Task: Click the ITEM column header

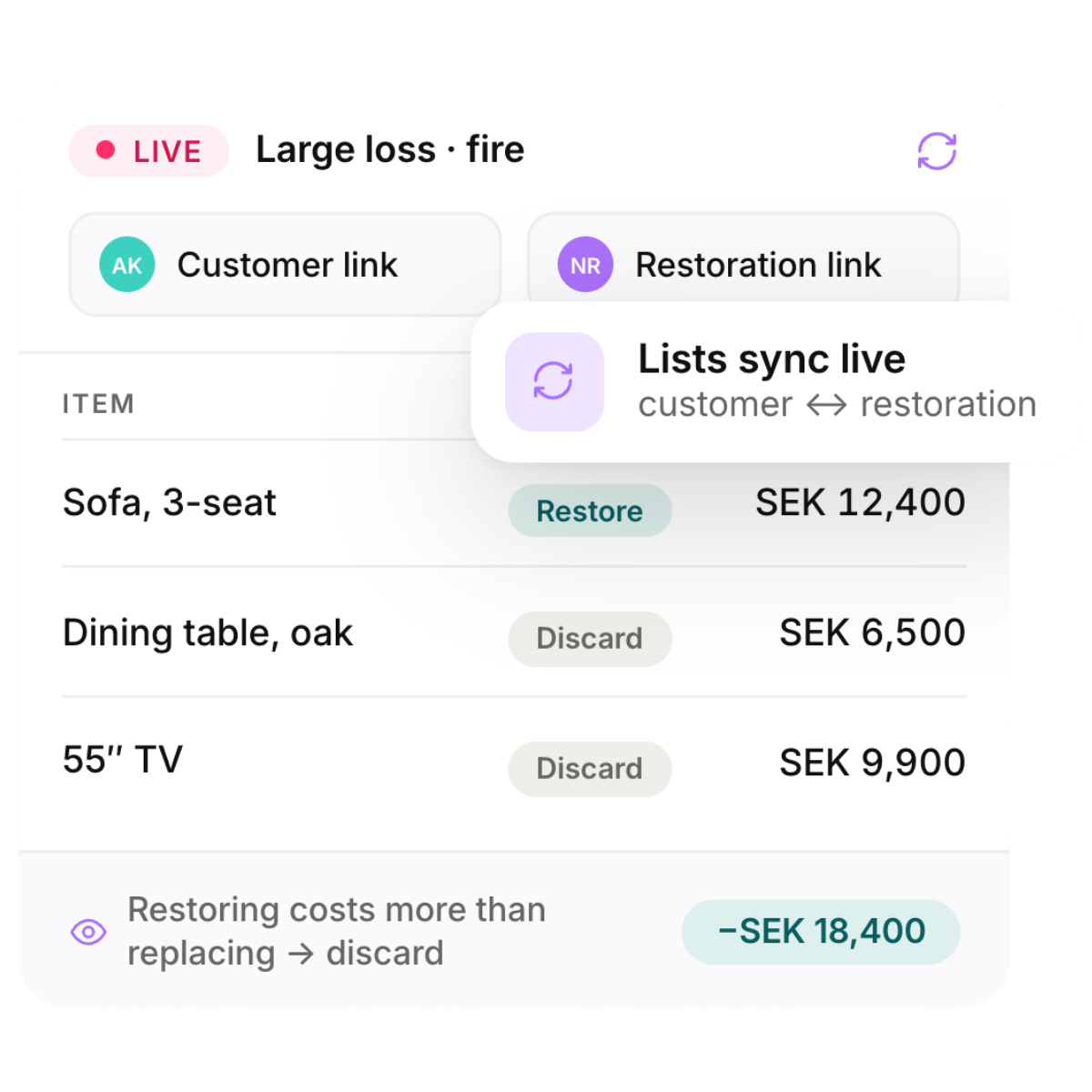Action: pos(98,404)
